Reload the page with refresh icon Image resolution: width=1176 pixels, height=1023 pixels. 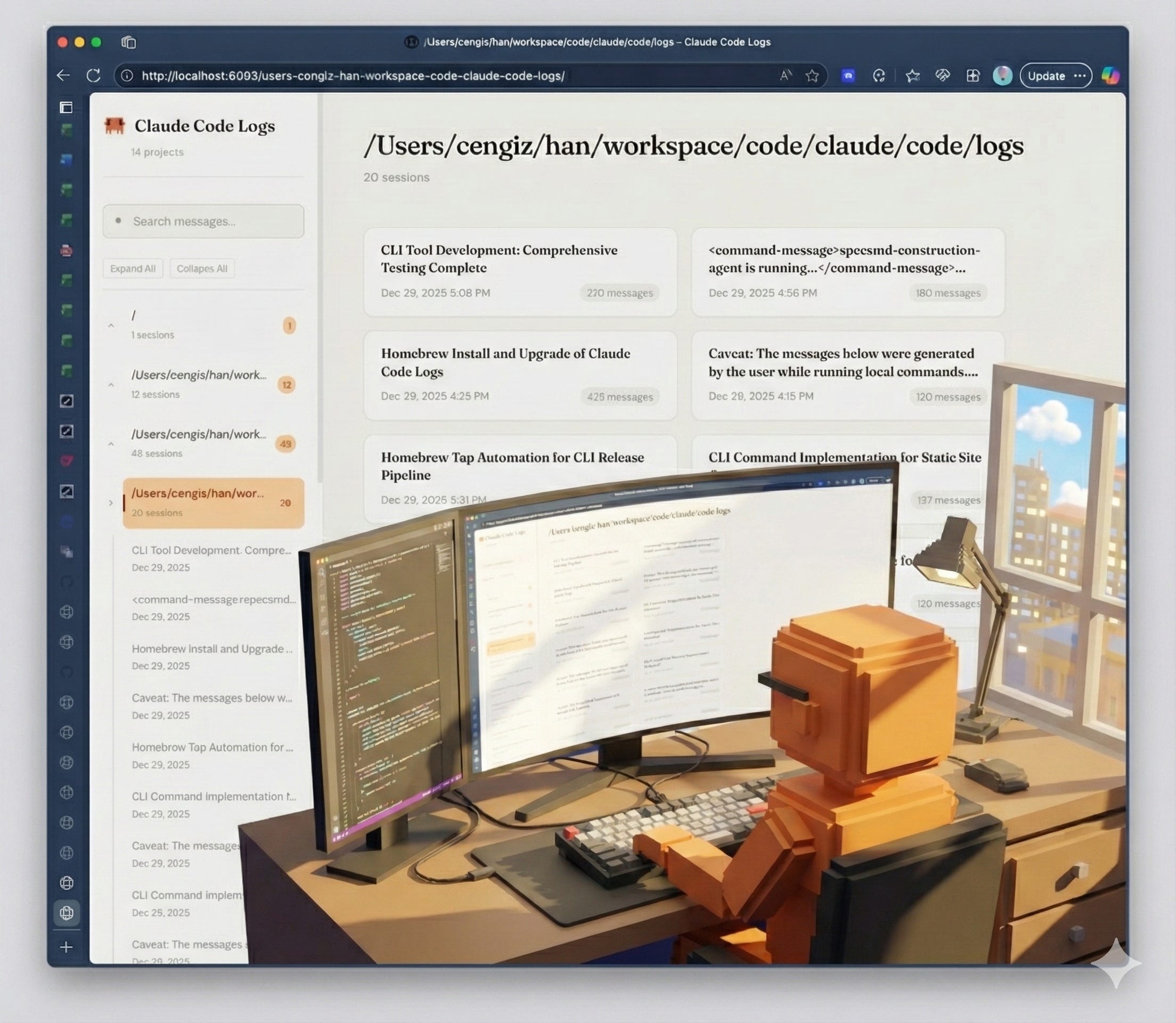pyautogui.click(x=94, y=75)
